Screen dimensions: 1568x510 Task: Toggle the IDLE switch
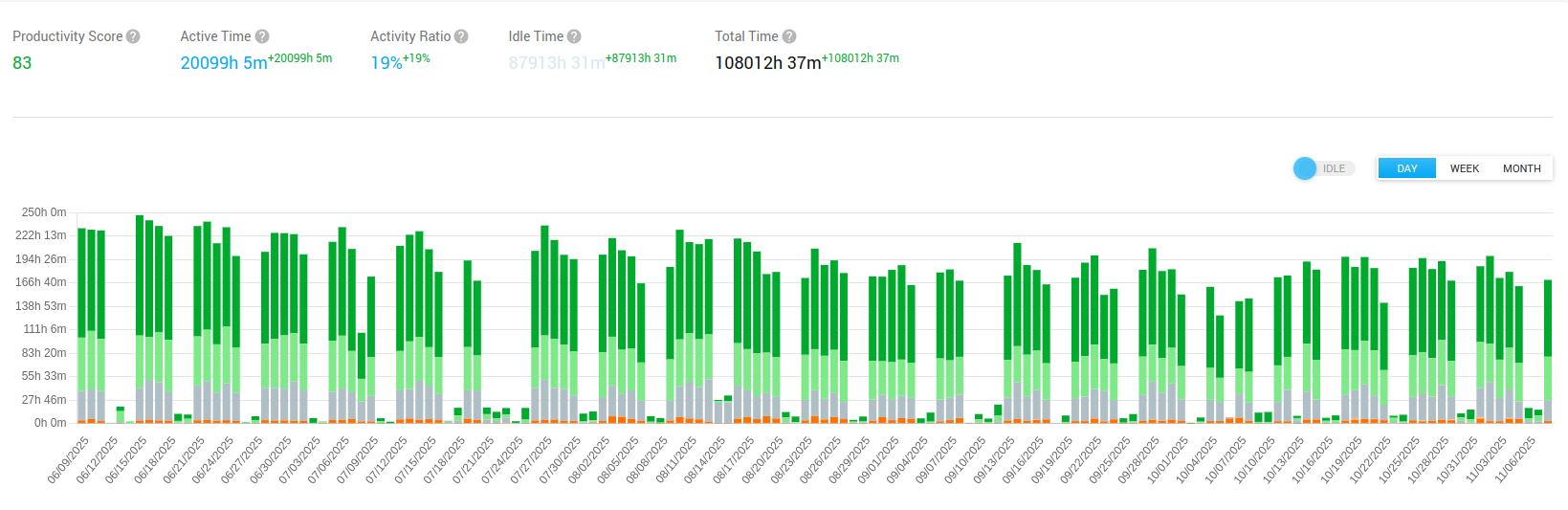(1322, 168)
